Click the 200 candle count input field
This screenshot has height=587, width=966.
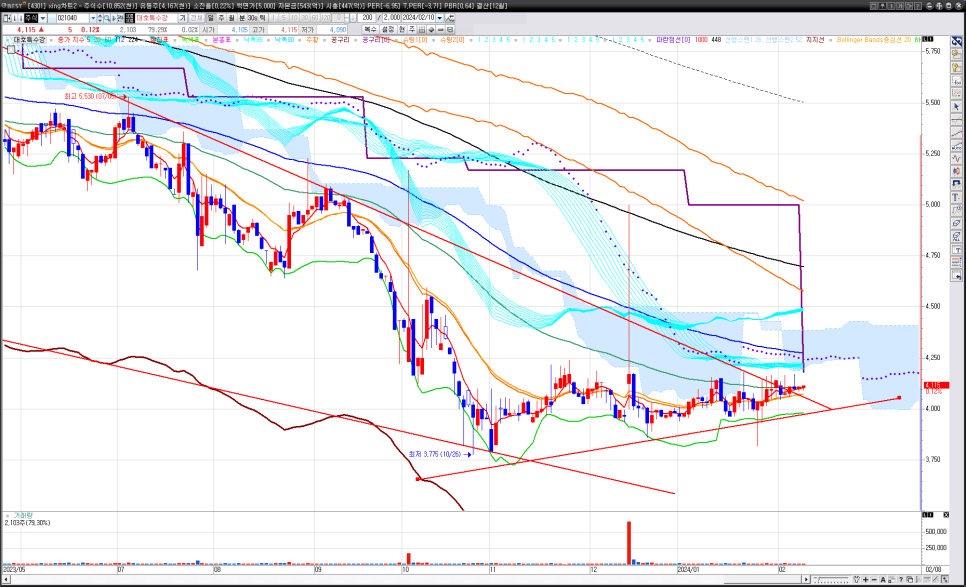[x=367, y=18]
